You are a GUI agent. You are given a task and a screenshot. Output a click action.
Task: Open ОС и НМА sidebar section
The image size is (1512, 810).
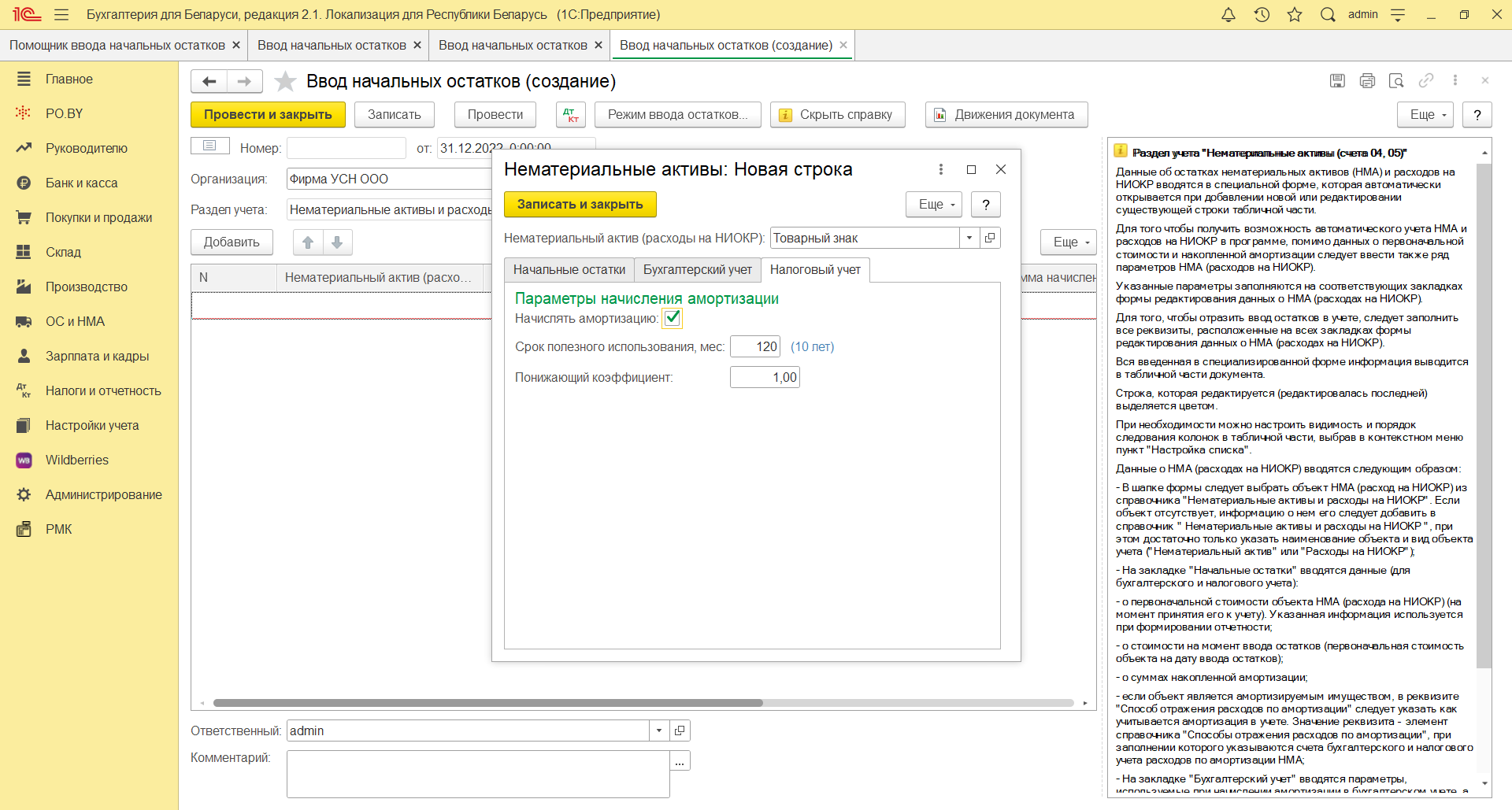coord(75,321)
